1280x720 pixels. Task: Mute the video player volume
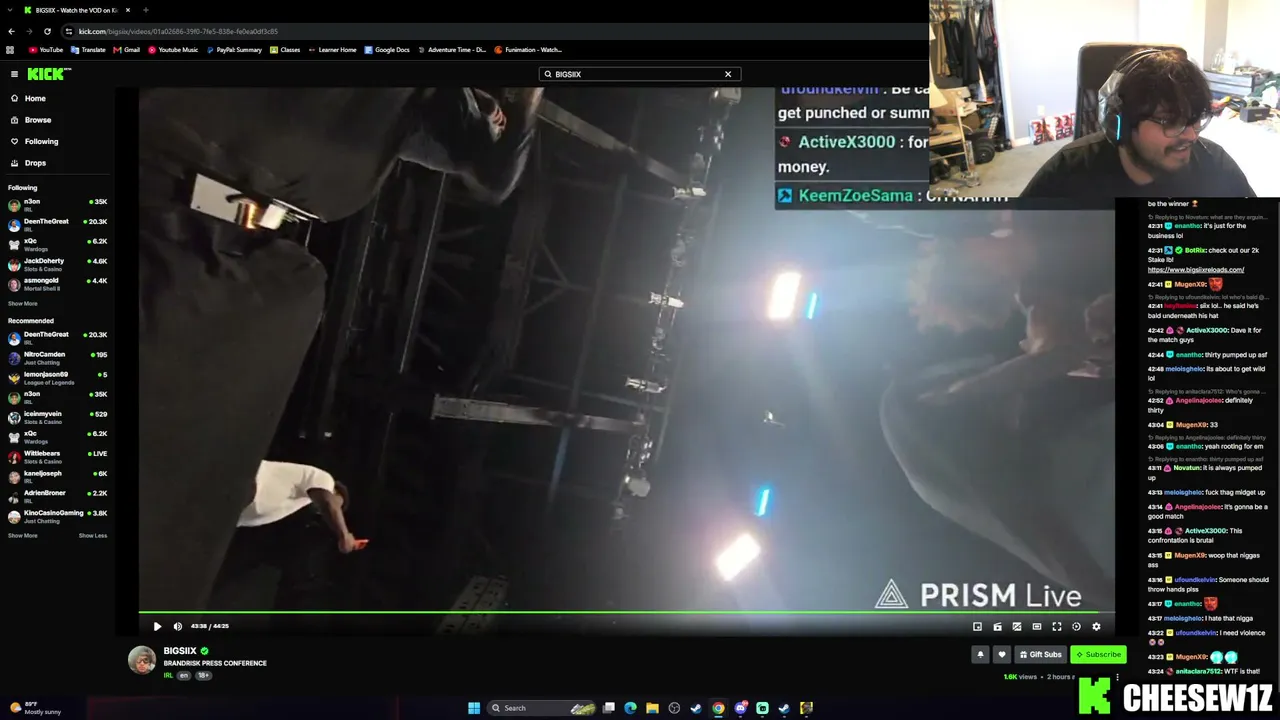pos(178,626)
